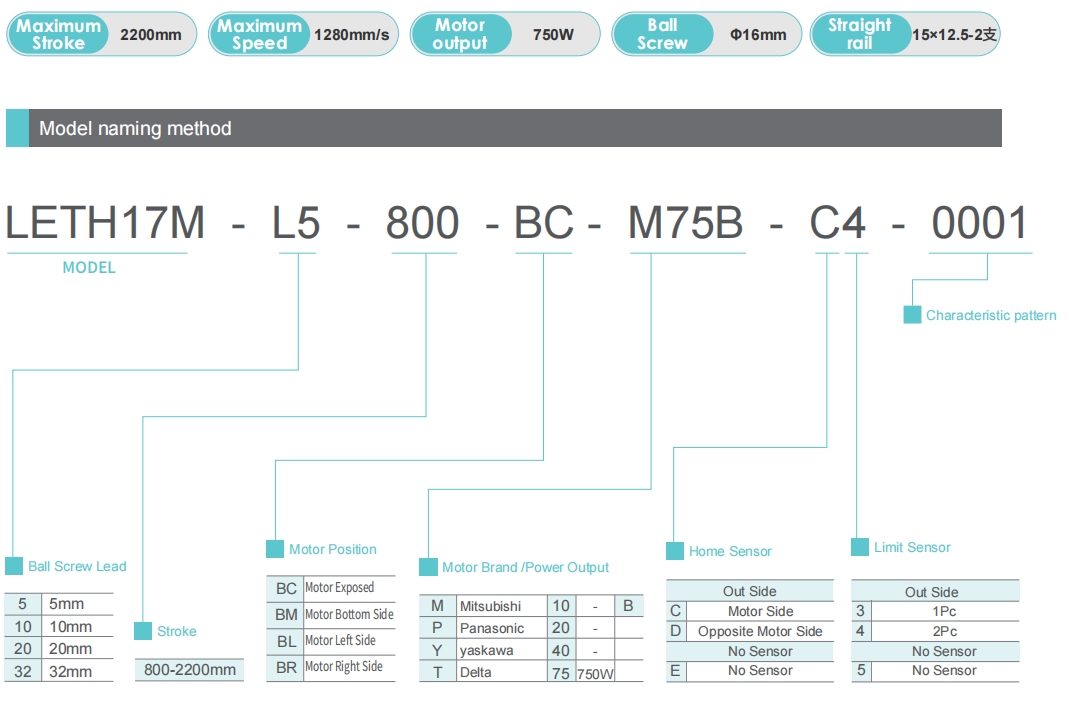Click the Maximum Speed badge label

click(260, 34)
